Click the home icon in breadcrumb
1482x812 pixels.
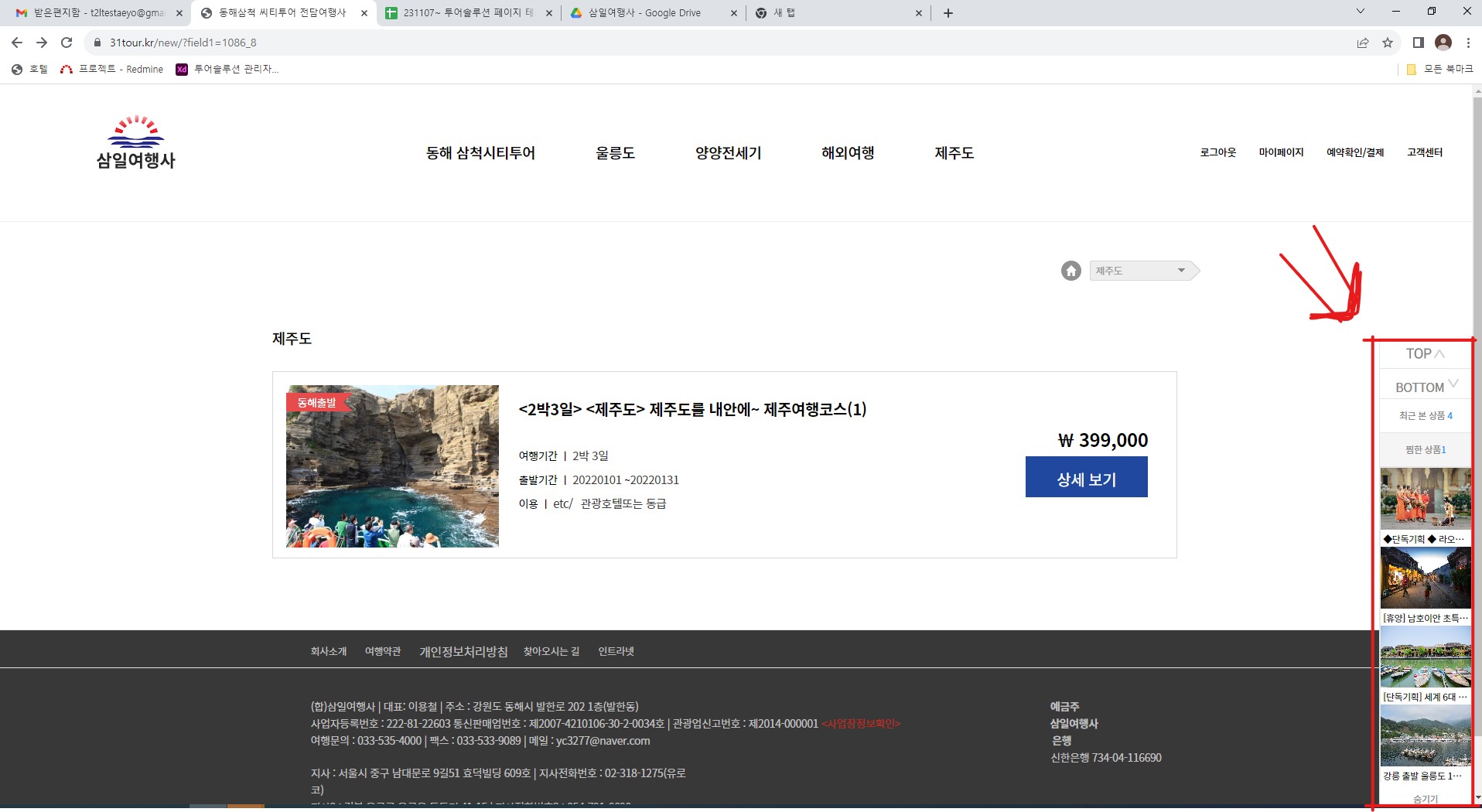[x=1071, y=271]
